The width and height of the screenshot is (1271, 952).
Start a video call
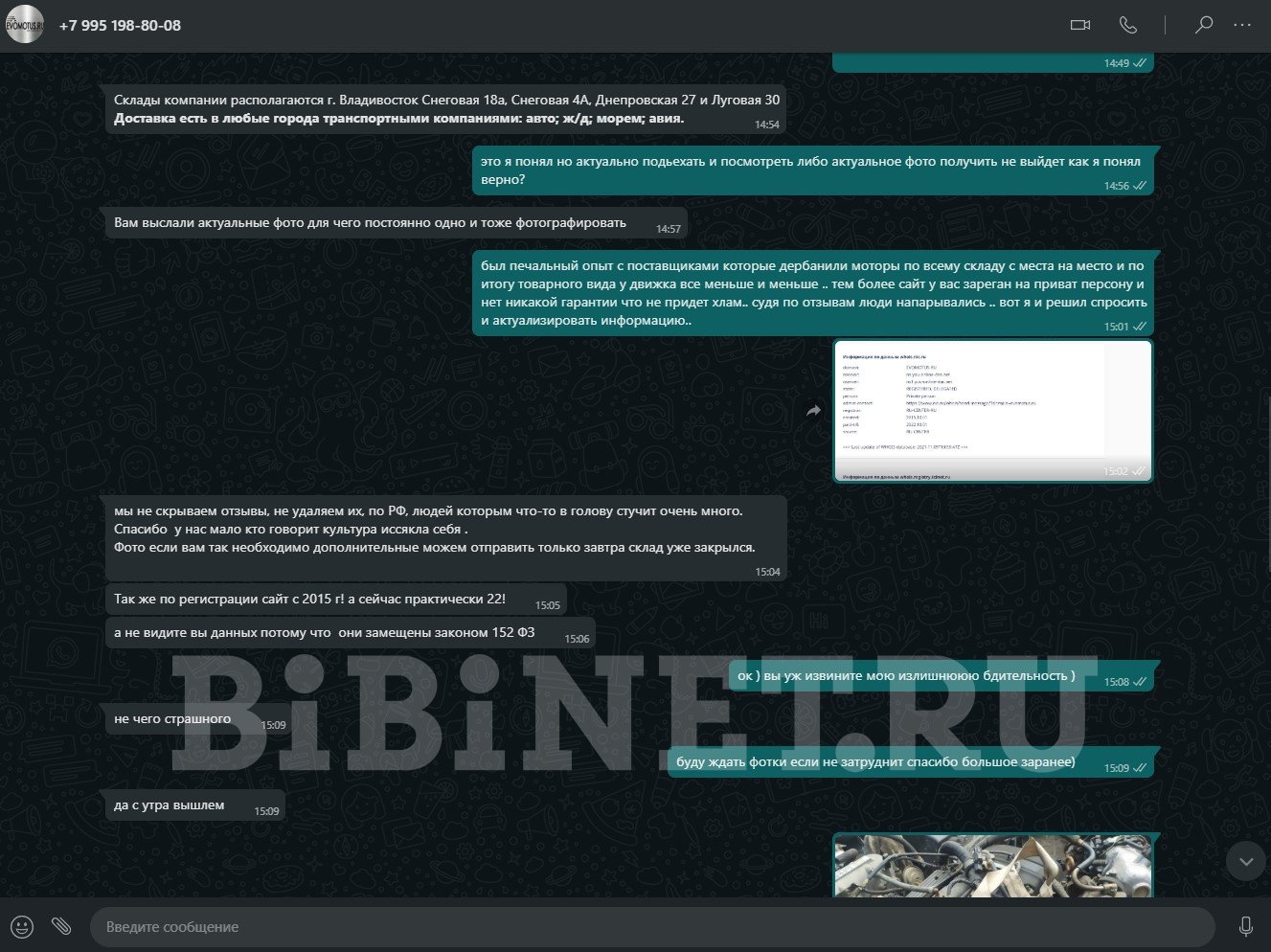[1079, 25]
